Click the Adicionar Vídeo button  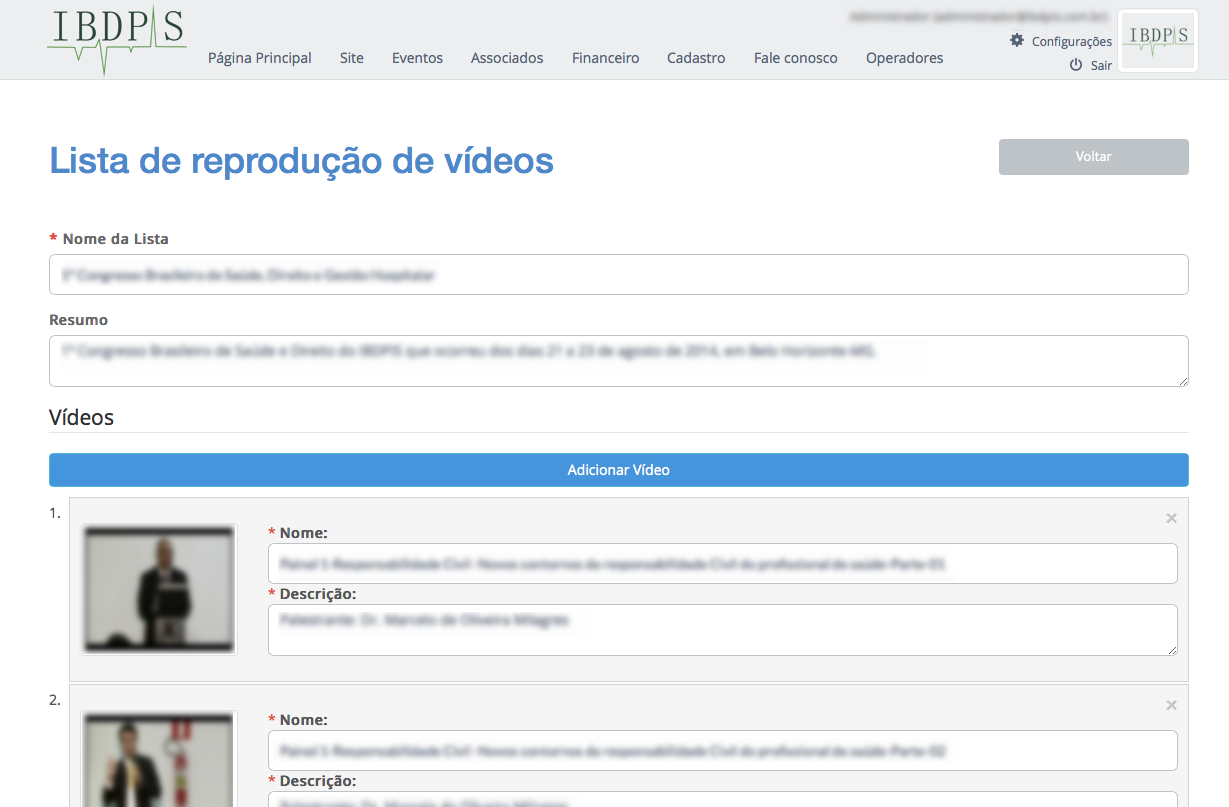619,470
